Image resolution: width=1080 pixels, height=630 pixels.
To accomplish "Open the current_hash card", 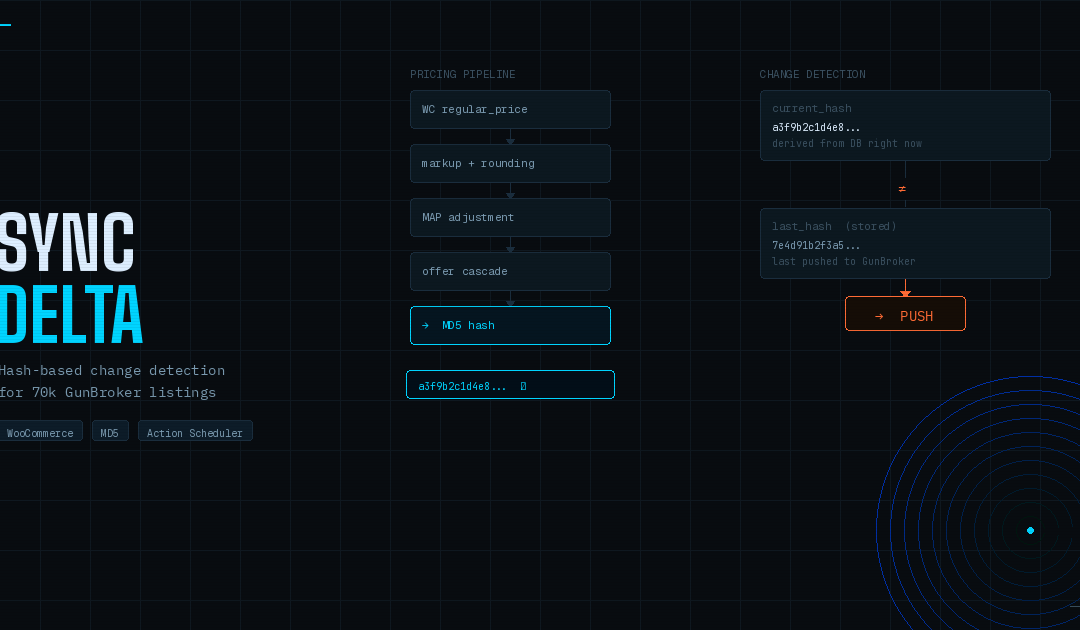I will [x=905, y=125].
